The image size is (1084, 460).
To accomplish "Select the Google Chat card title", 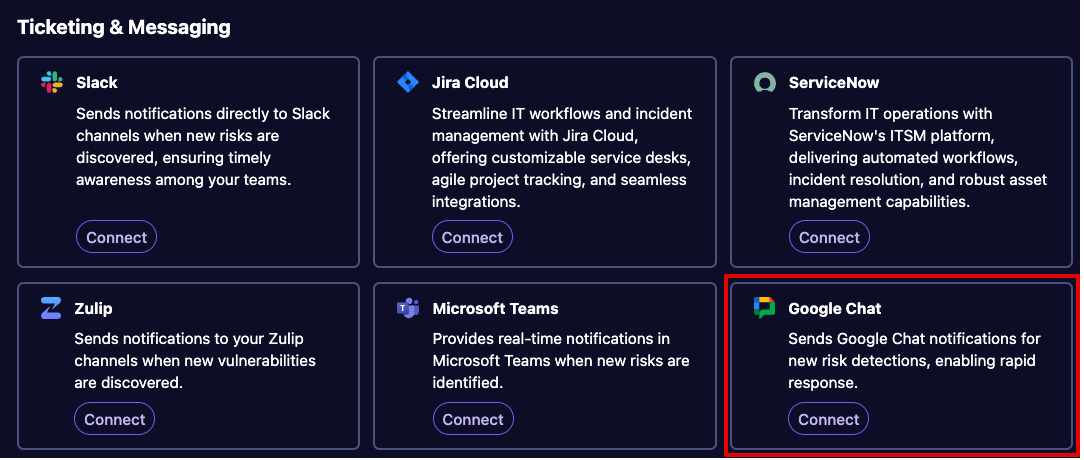I will 835,309.
